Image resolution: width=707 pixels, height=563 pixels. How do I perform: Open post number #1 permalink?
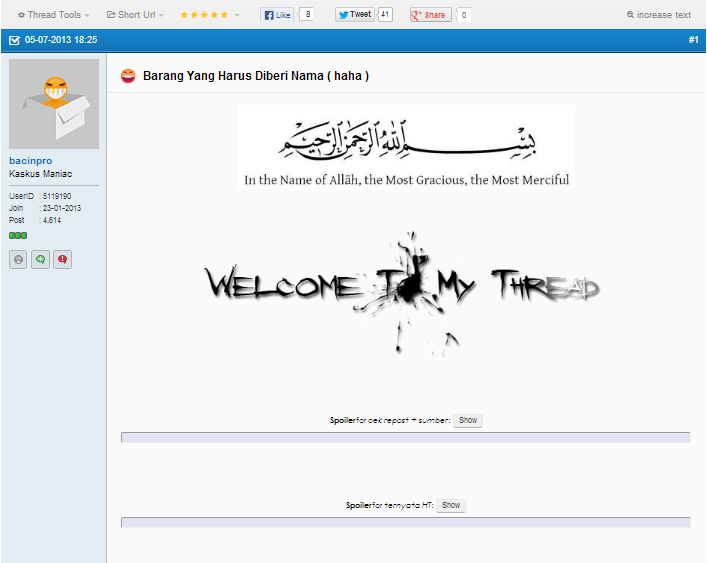693,40
